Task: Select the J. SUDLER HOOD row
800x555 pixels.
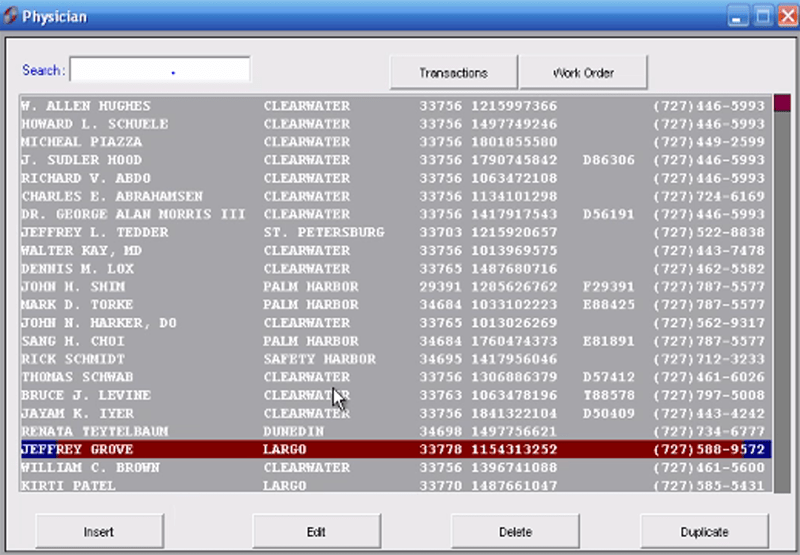Action: click(396, 160)
